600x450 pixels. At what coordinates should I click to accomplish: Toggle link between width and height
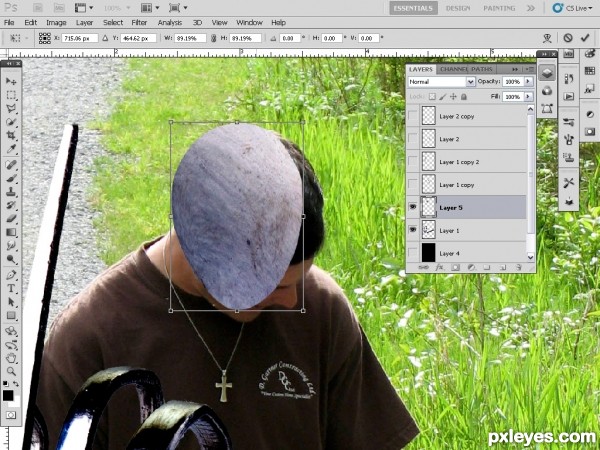click(x=214, y=38)
